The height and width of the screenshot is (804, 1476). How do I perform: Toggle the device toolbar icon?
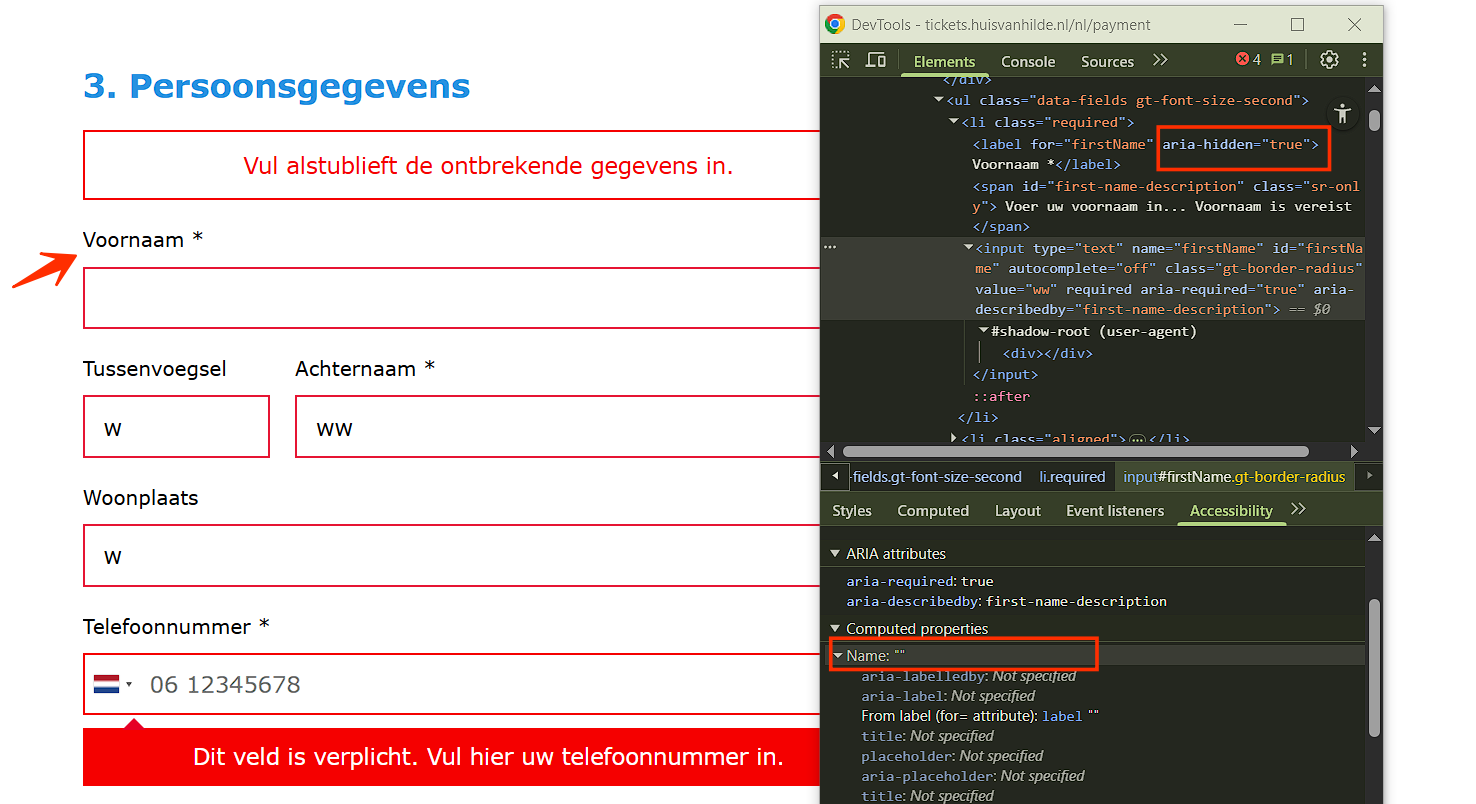[x=876, y=61]
